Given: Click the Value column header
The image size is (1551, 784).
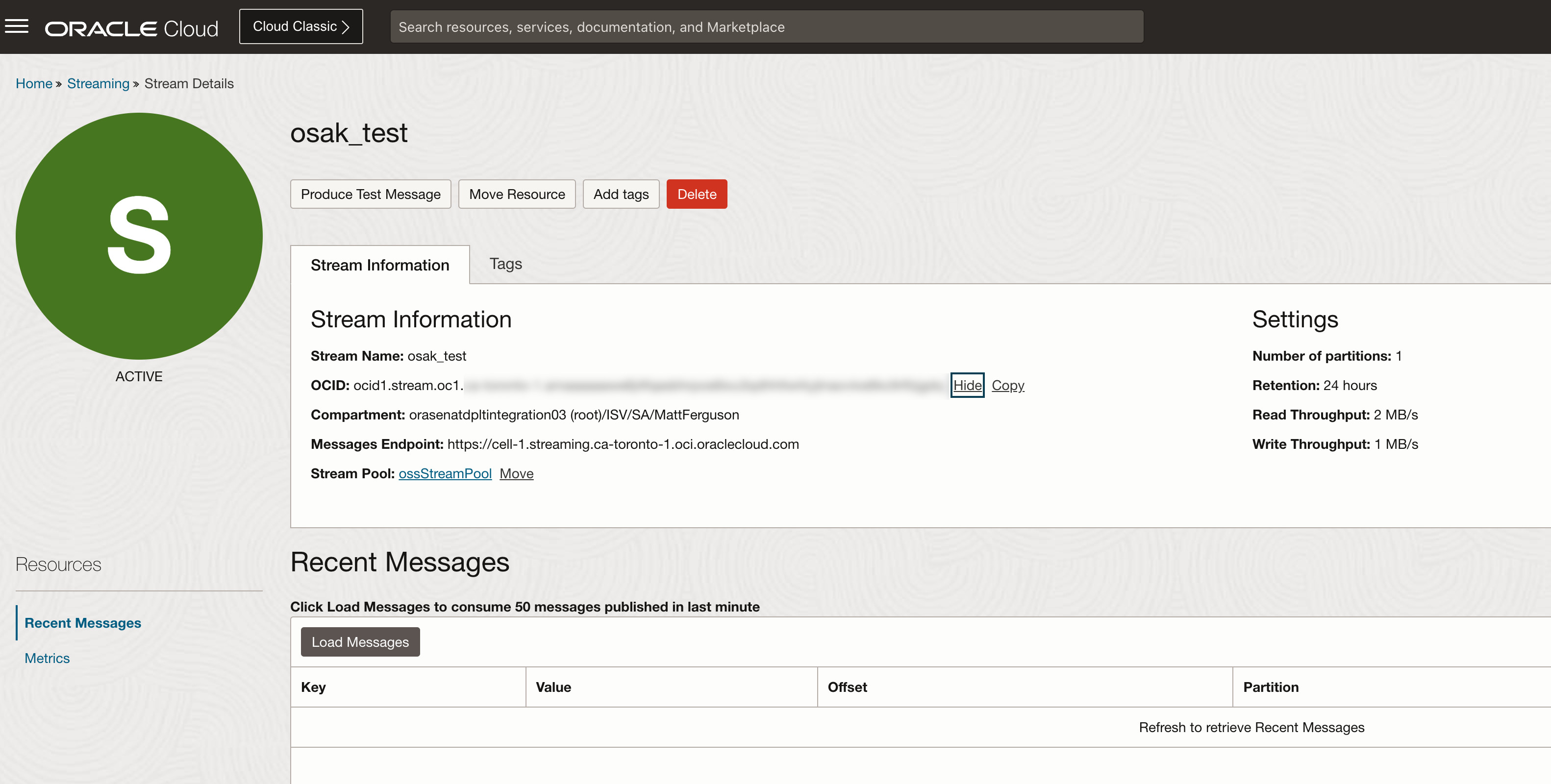Looking at the screenshot, I should coord(672,687).
